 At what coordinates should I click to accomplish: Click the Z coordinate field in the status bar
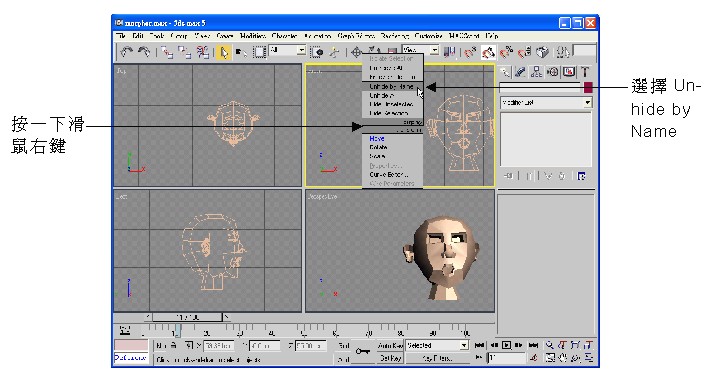(310, 346)
